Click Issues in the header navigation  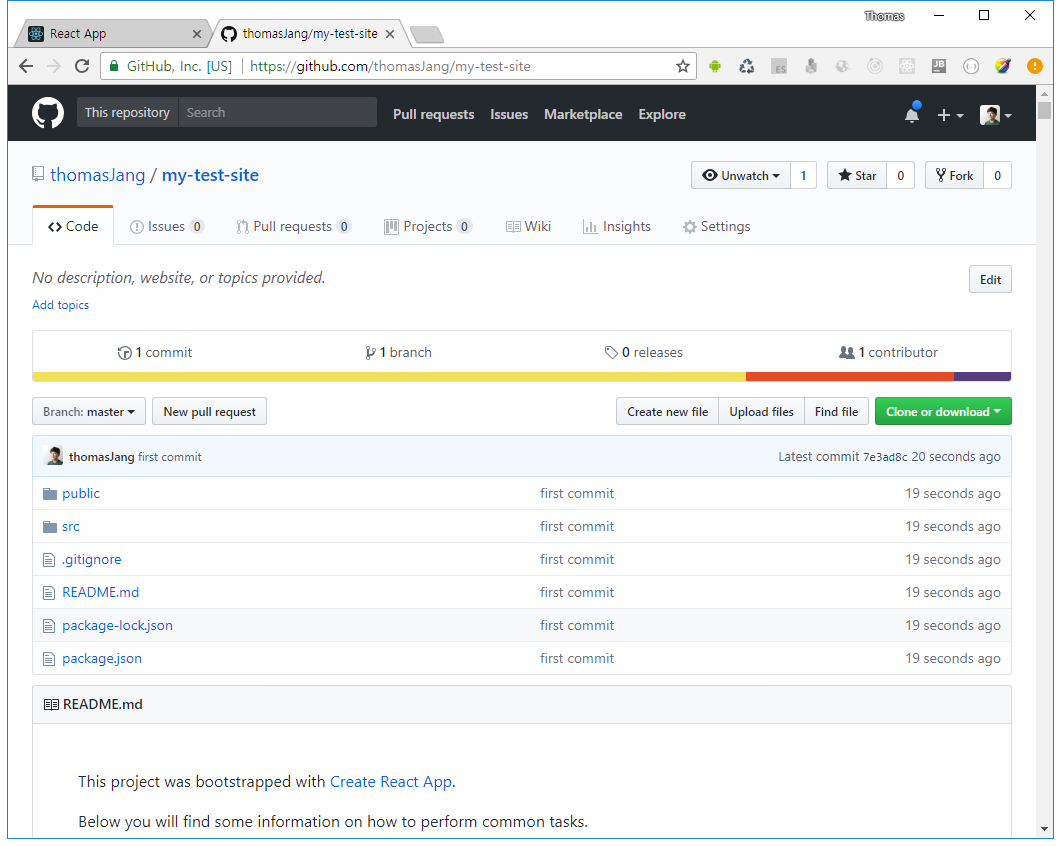pos(509,114)
